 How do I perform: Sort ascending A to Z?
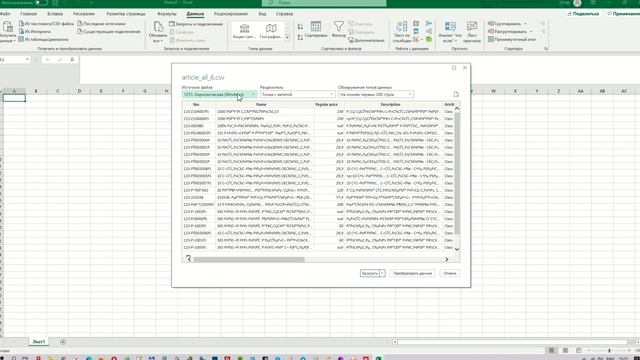pyautogui.click(x=300, y=27)
